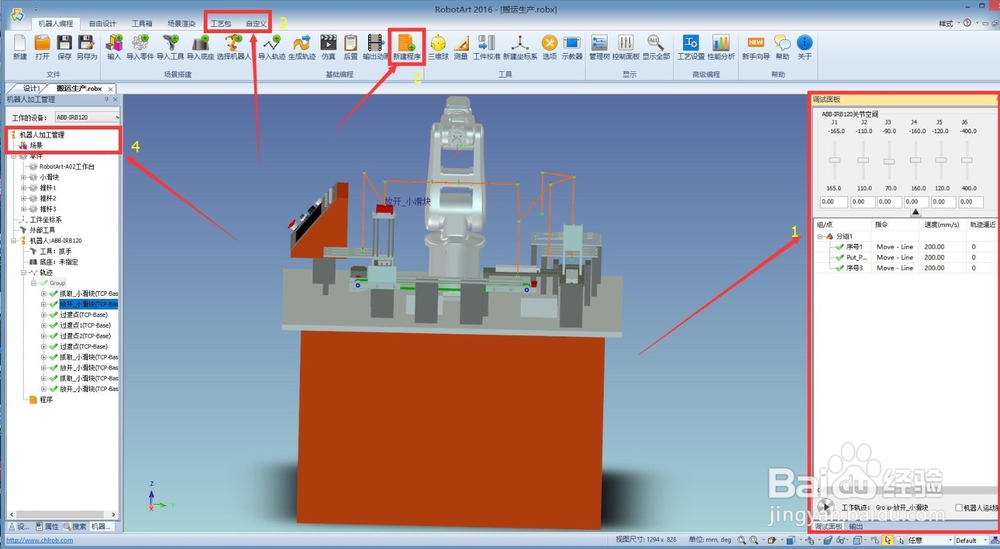Switch to 自由设计 ribbon tab
The width and height of the screenshot is (1000, 549).
[102, 24]
